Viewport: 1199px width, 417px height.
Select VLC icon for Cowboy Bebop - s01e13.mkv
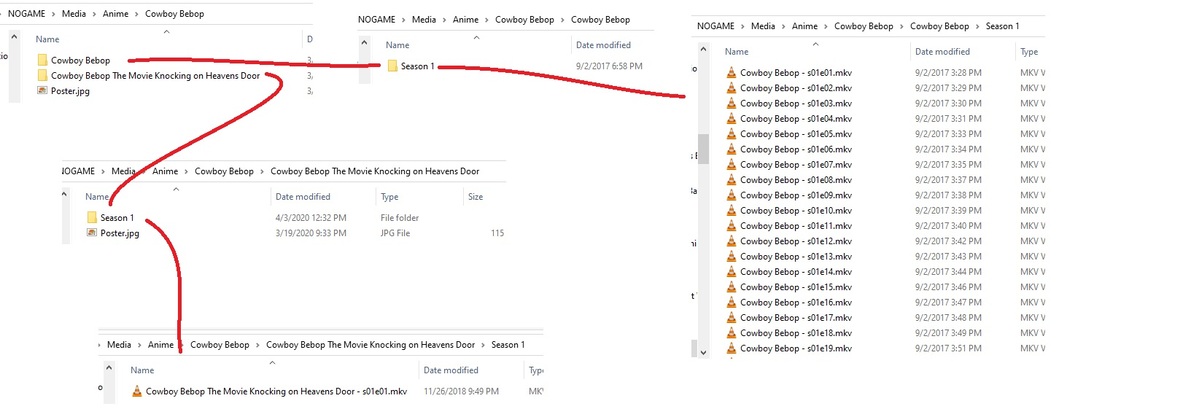(x=732, y=256)
